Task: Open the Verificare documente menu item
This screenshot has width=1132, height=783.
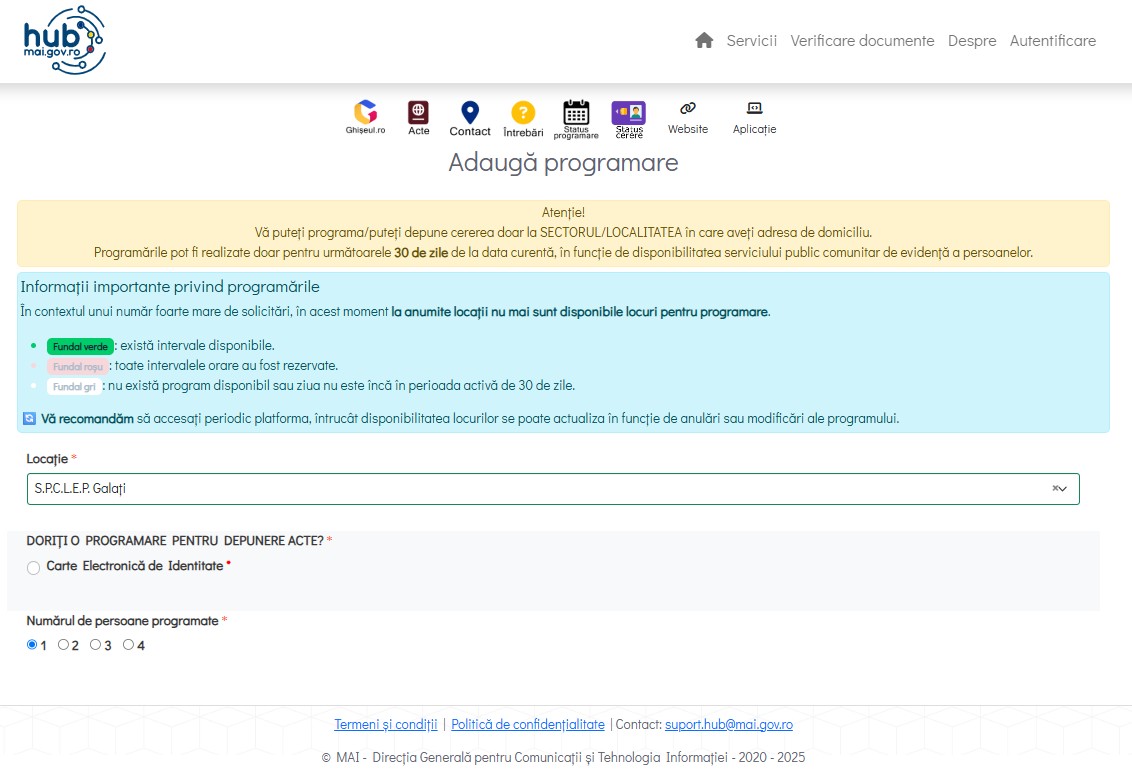Action: (862, 40)
